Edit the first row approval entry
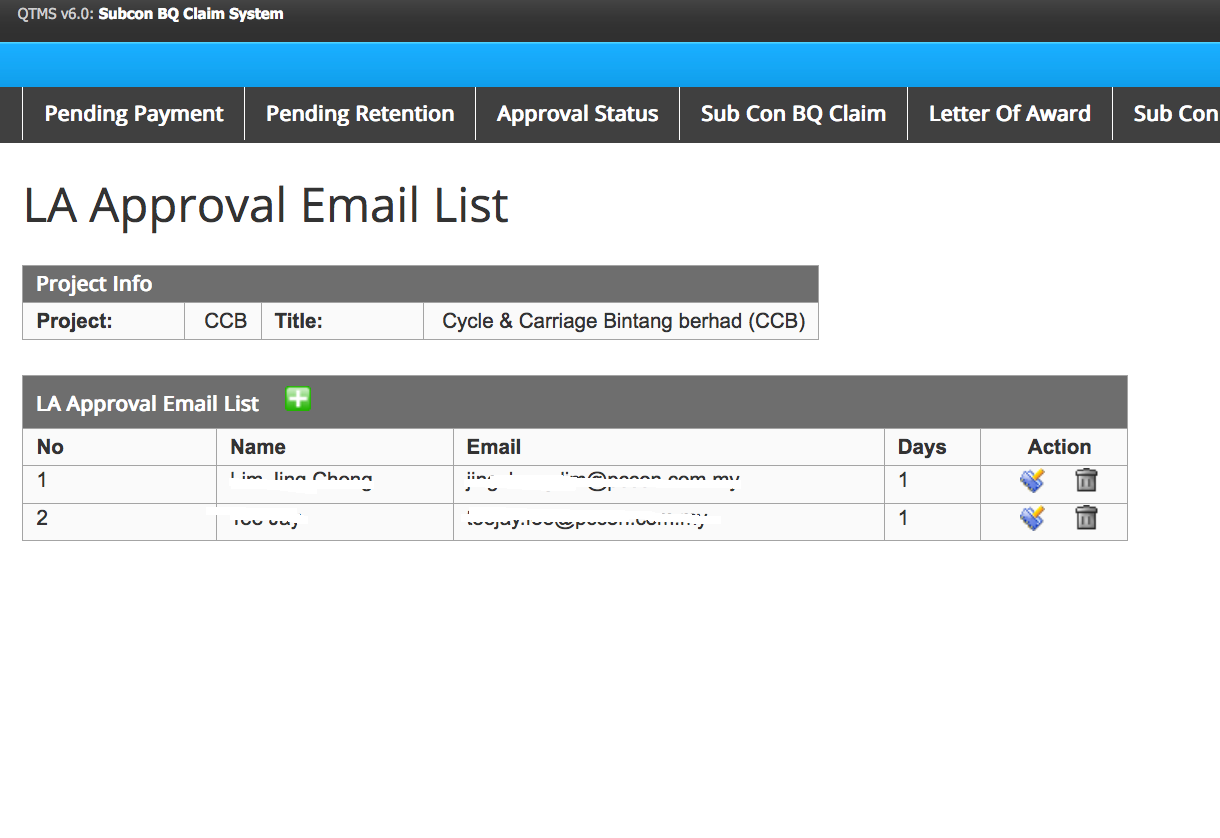This screenshot has width=1220, height=838. pos(1032,481)
